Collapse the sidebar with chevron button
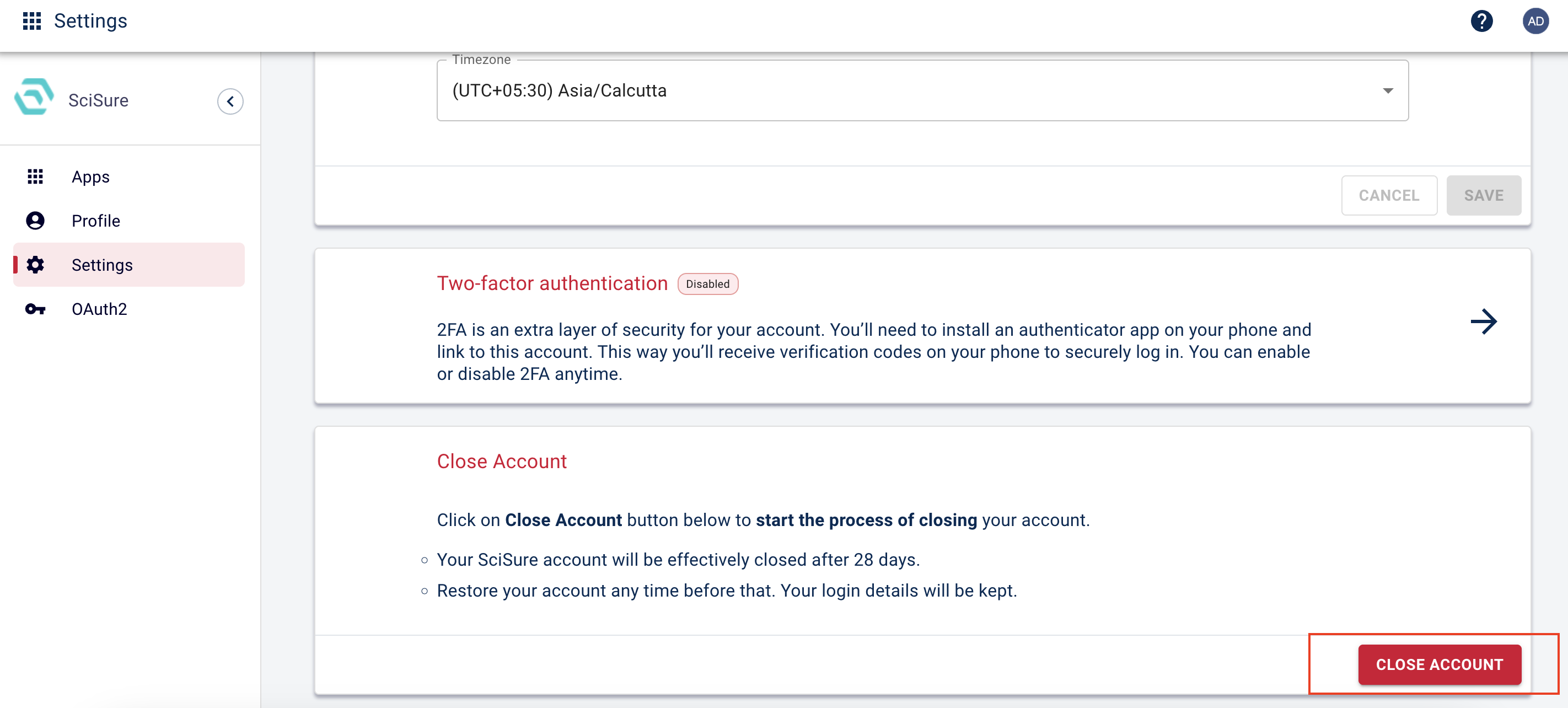This screenshot has height=708, width=1568. coord(230,101)
